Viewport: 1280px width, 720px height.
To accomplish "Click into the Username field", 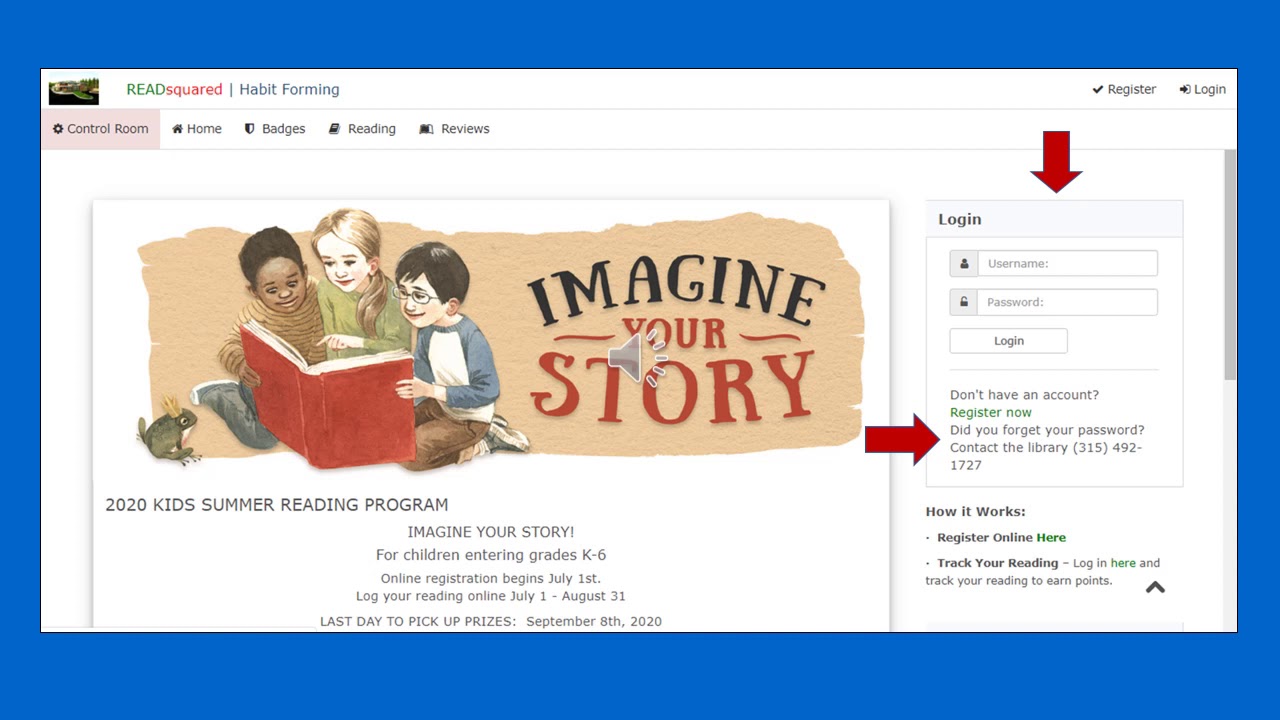I will (1067, 264).
